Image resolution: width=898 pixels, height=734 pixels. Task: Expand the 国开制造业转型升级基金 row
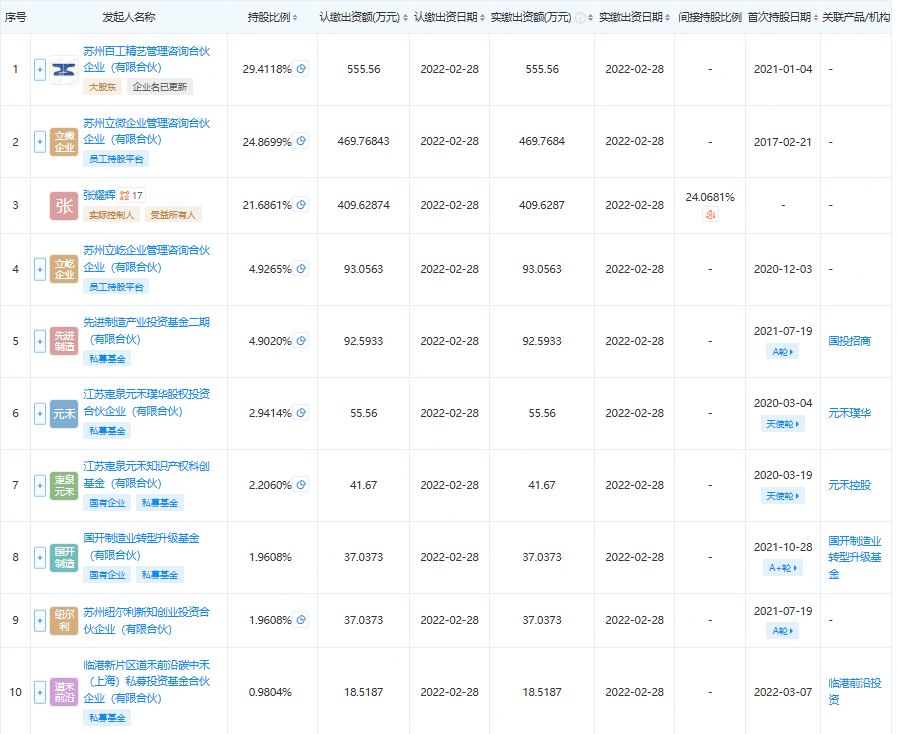(39, 558)
